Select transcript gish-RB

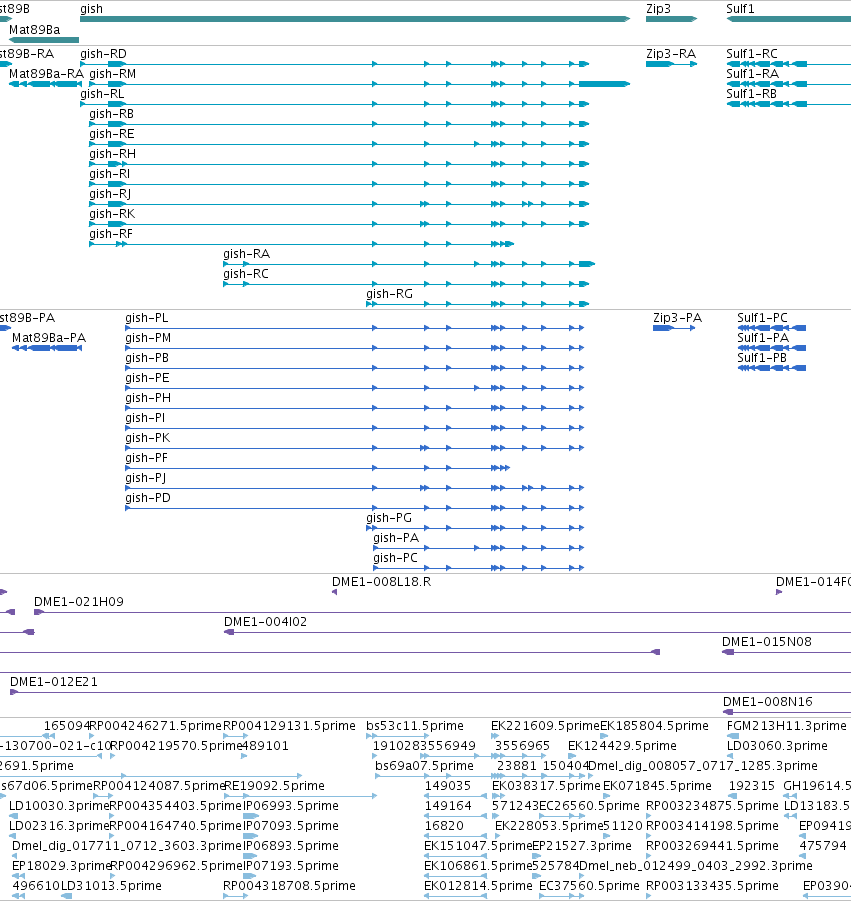click(339, 124)
